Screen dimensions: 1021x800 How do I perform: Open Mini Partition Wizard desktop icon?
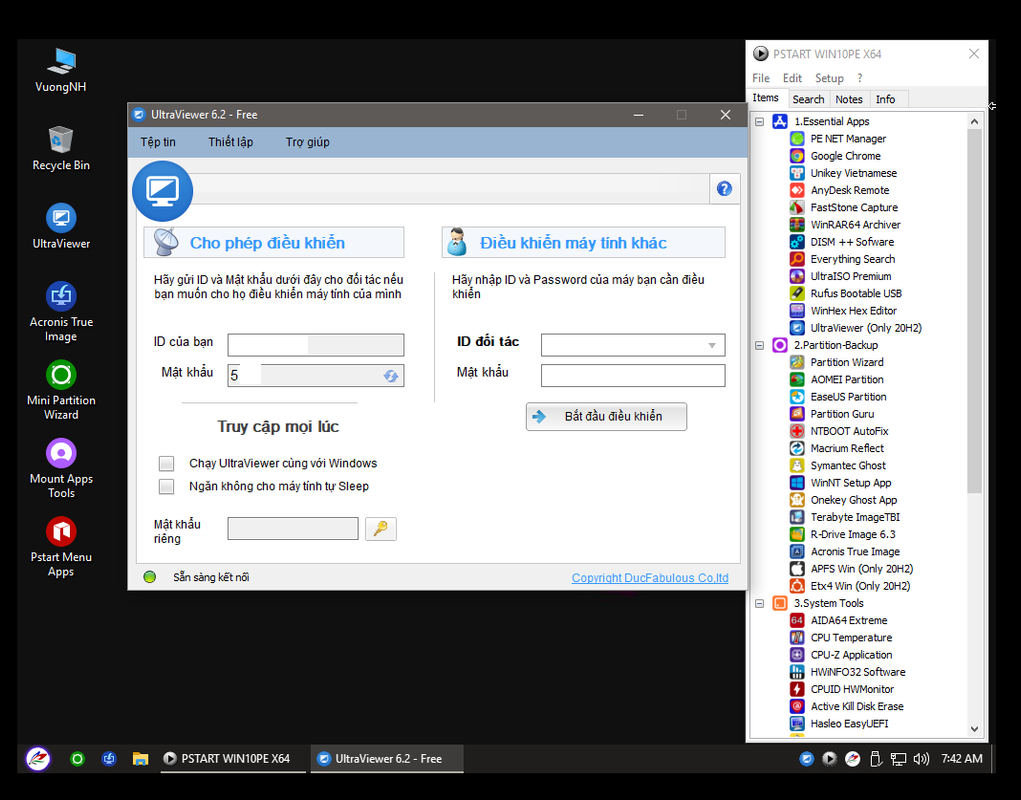tap(61, 375)
